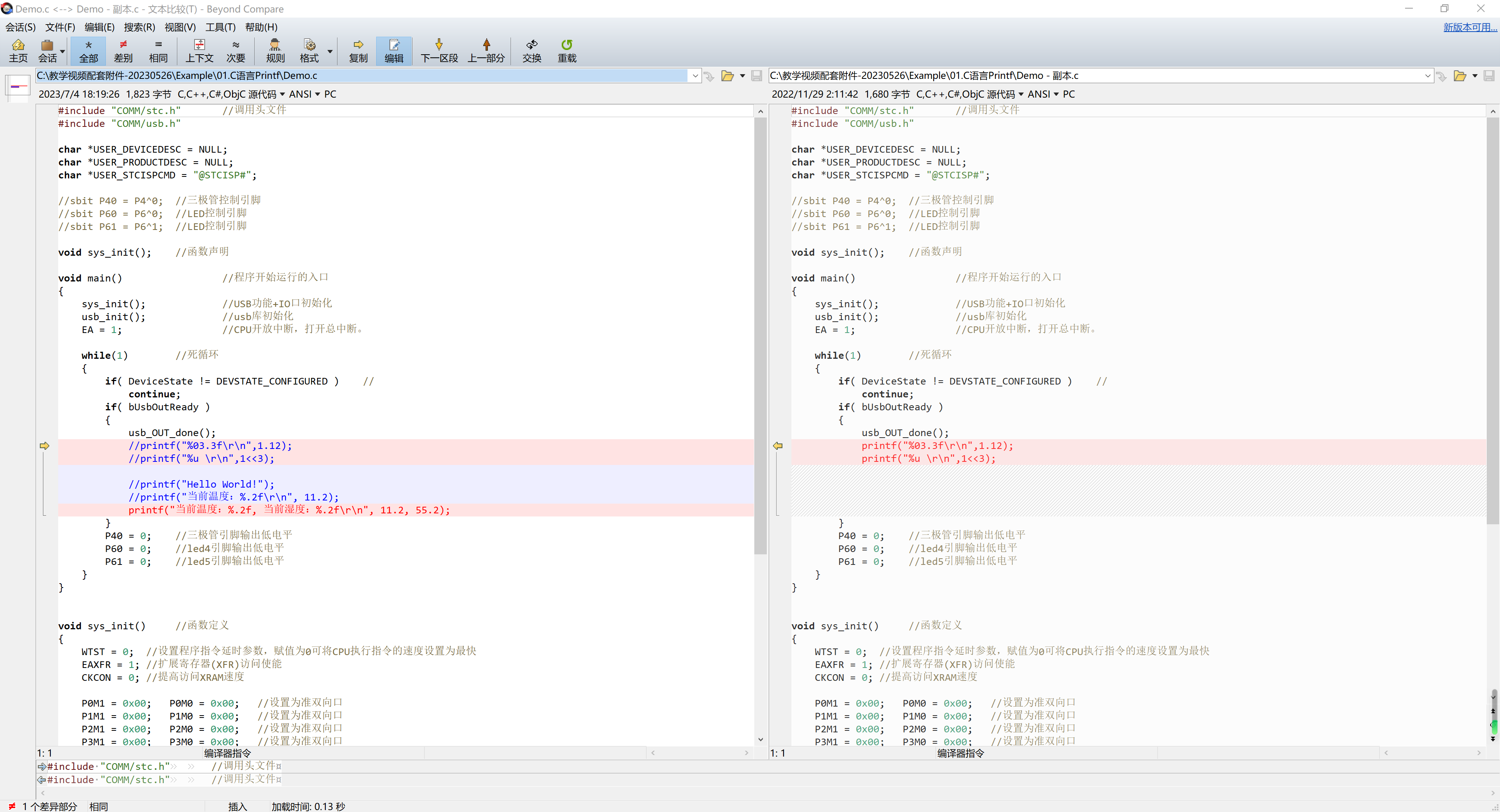Expand left browse folder dropdown arrow
Screen dimensions: 1500x812
743,76
